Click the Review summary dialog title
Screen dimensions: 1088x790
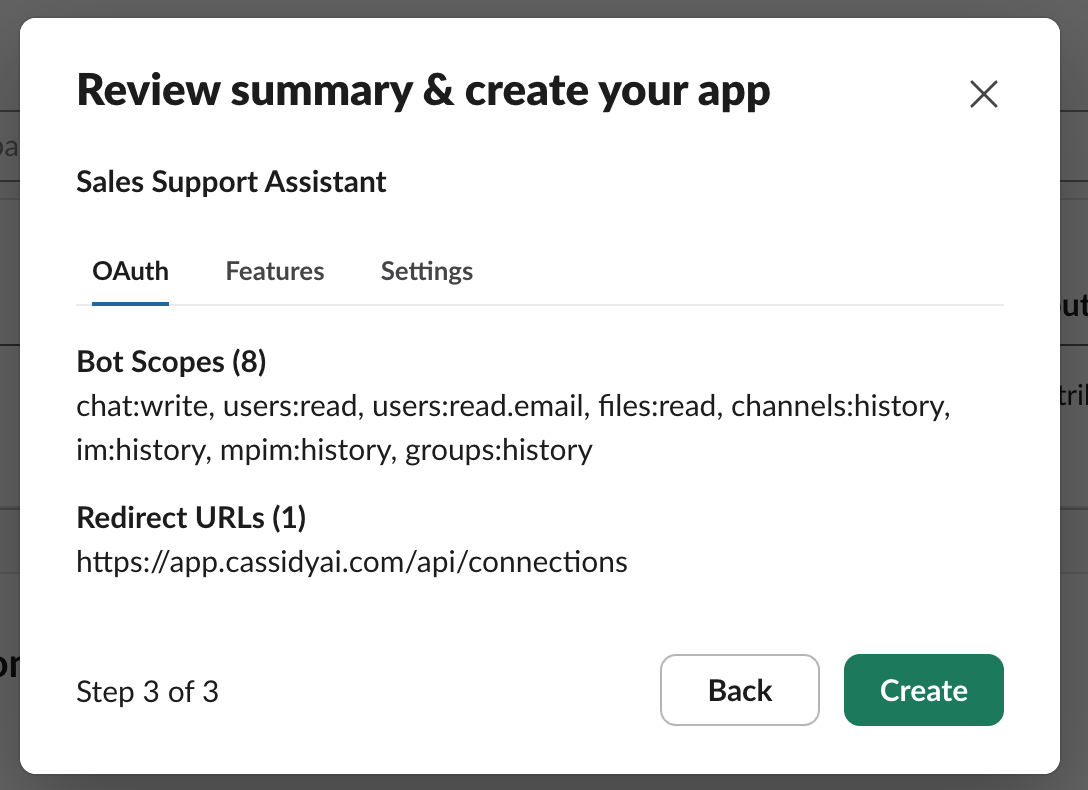[423, 89]
